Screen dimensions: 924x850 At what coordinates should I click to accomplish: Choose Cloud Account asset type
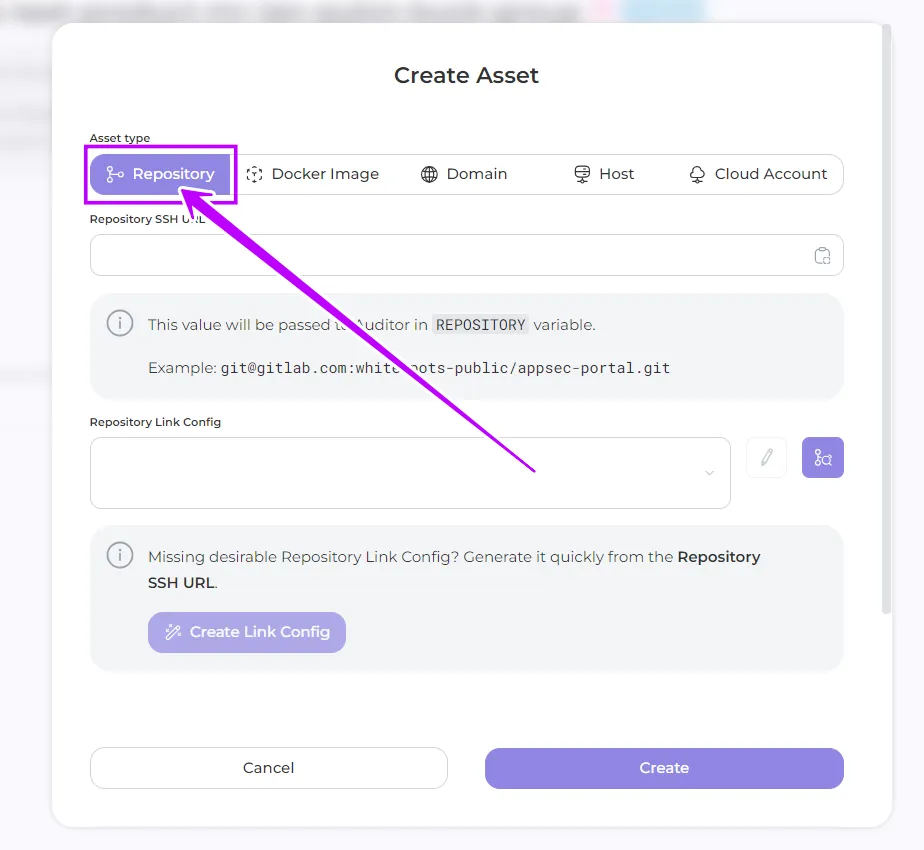(758, 174)
